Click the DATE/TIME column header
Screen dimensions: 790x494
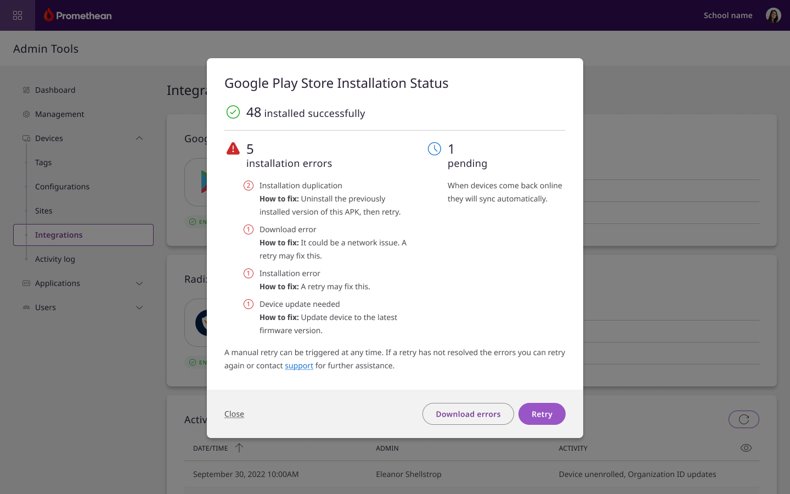(x=210, y=448)
